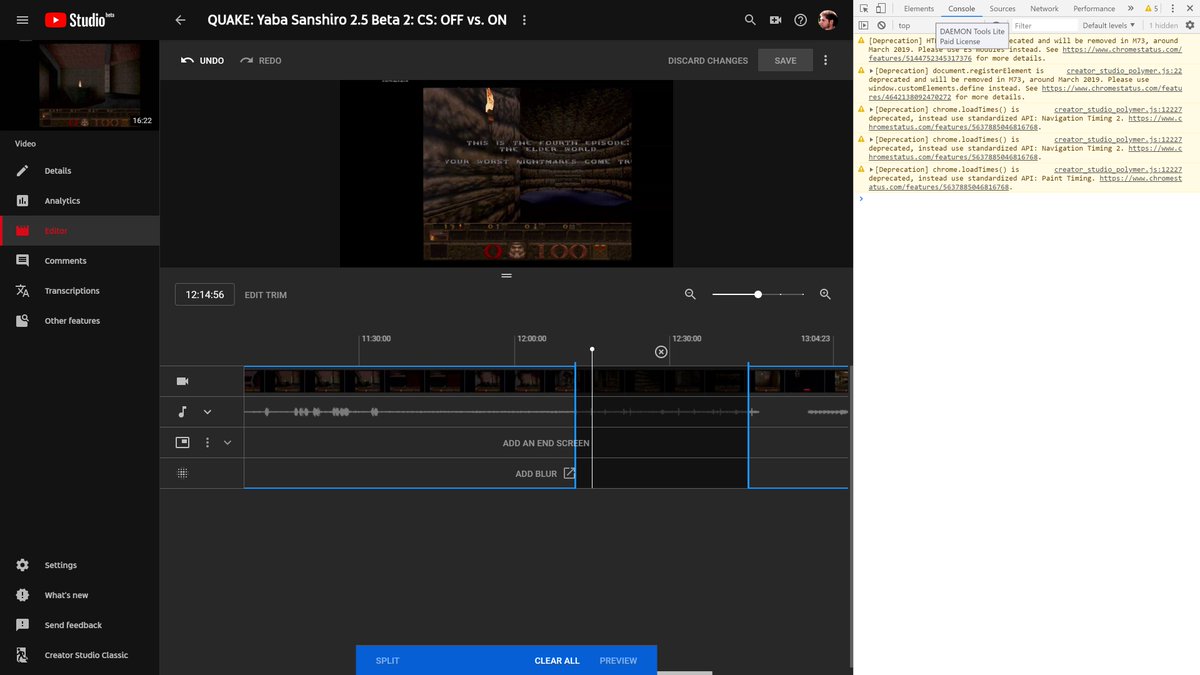Switch to the Network tab in DevTools
This screenshot has height=675, width=1200.
1044,8
